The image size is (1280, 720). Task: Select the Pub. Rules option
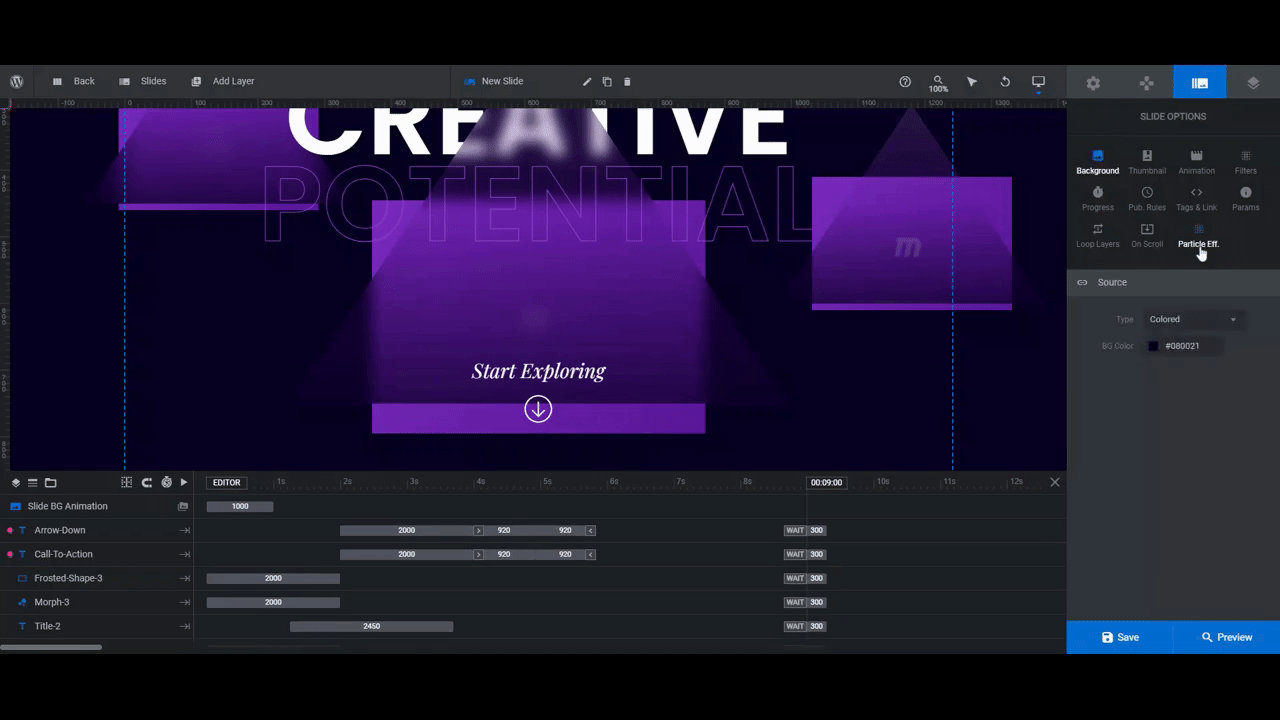[x=1147, y=199]
